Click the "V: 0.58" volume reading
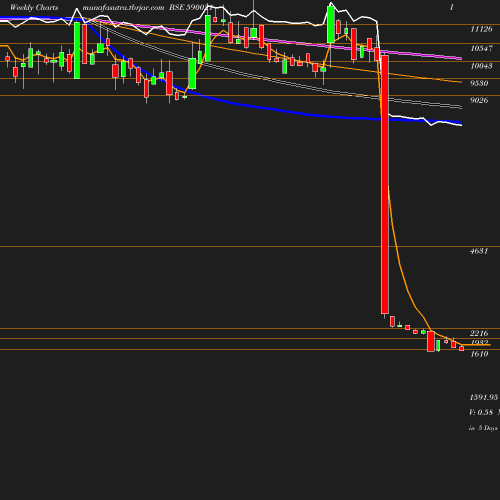The width and height of the screenshot is (500, 500). click(x=481, y=412)
